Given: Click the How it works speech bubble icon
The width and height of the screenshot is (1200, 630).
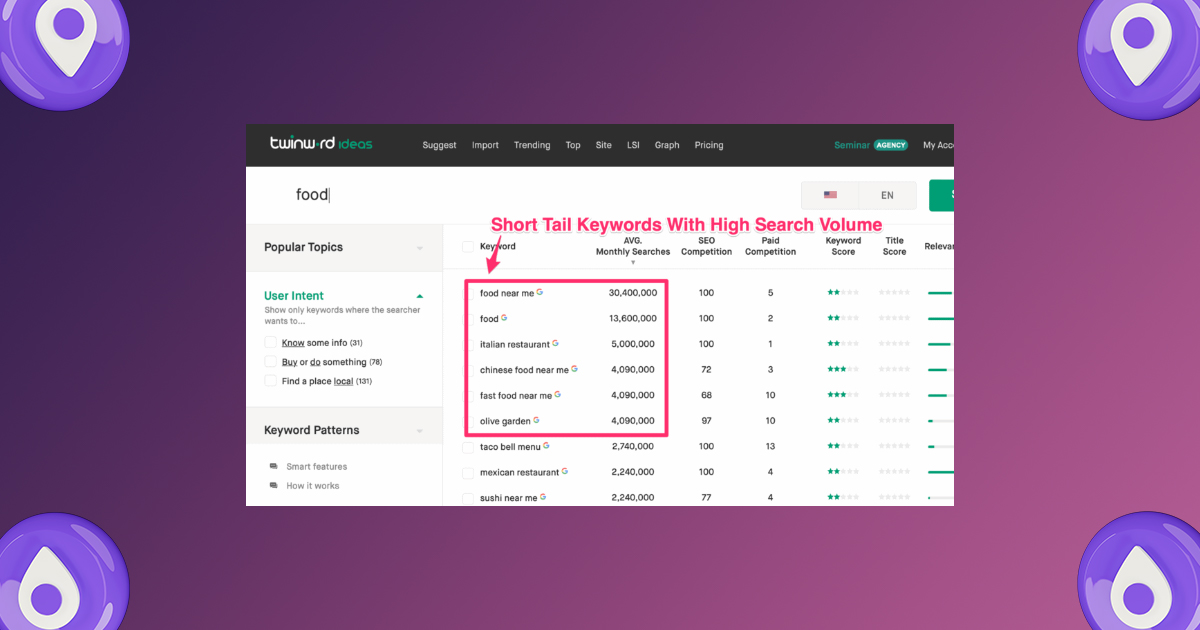Looking at the screenshot, I should [273, 486].
